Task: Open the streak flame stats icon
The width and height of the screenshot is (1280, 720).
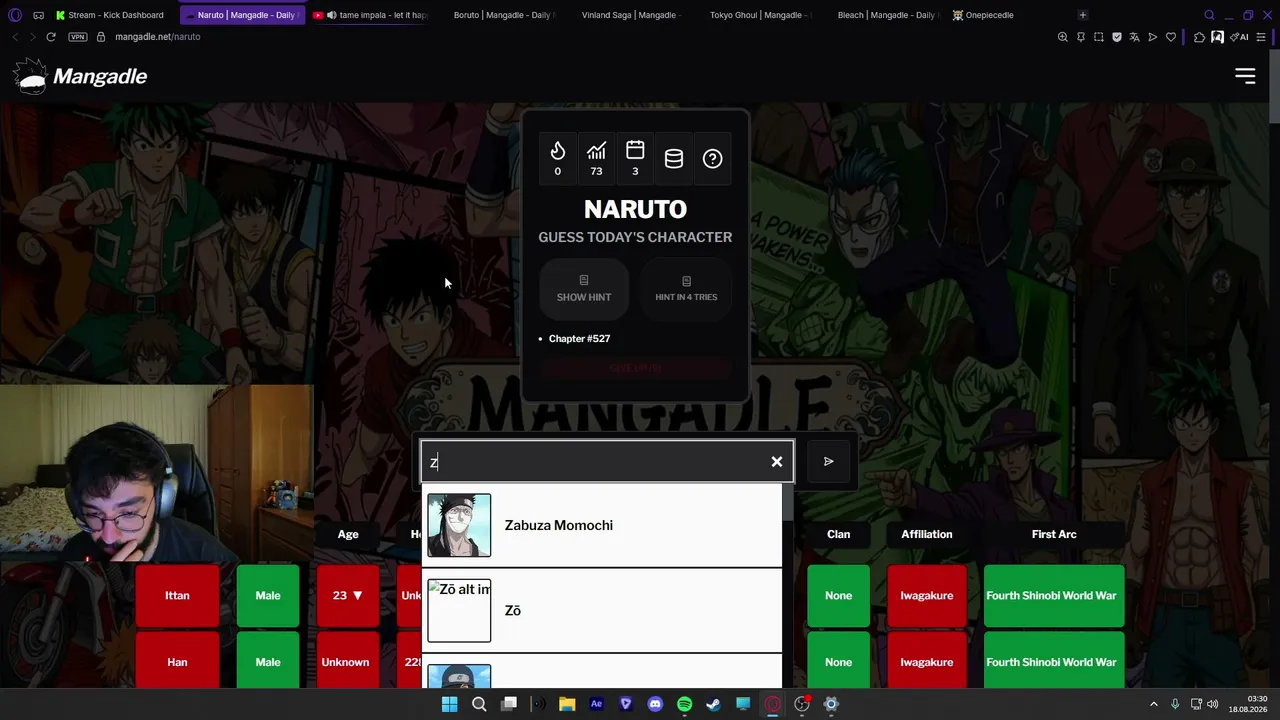Action: tap(558, 158)
